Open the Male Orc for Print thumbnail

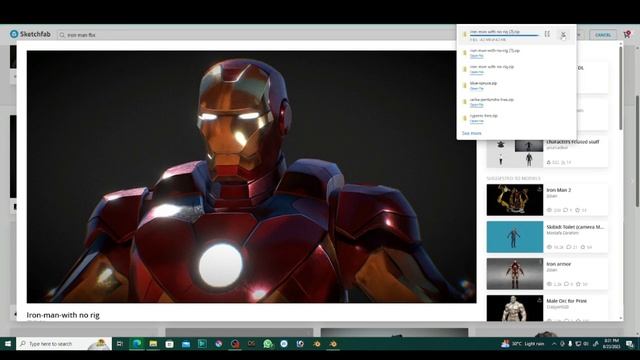(515, 308)
